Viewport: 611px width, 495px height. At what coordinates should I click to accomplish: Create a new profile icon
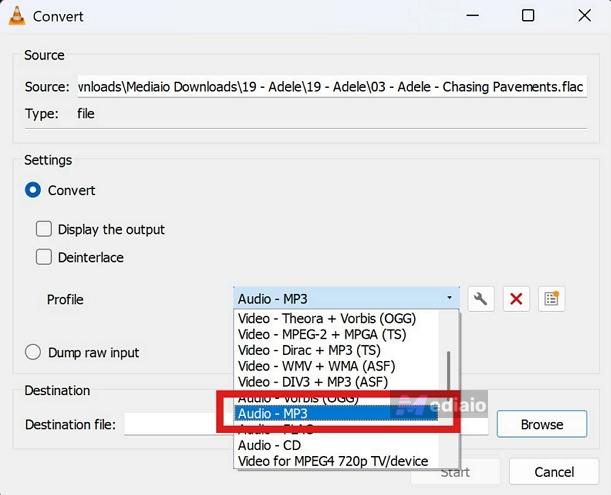(x=551, y=299)
